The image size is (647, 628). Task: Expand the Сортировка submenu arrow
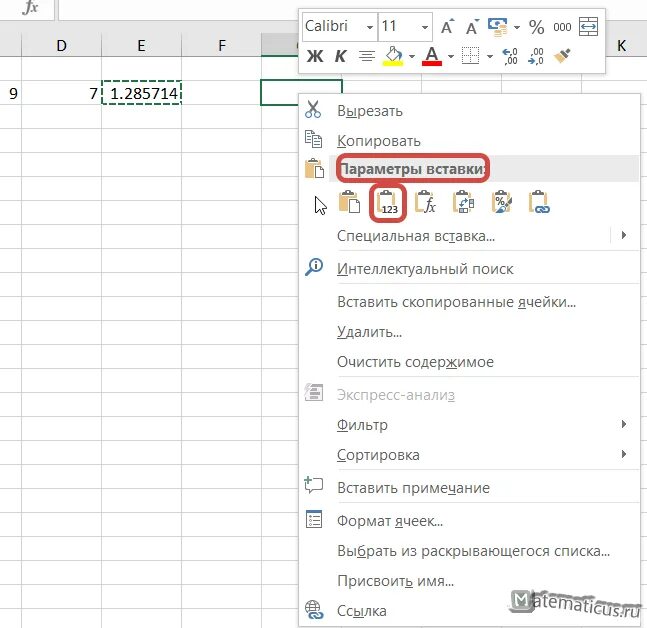[624, 454]
